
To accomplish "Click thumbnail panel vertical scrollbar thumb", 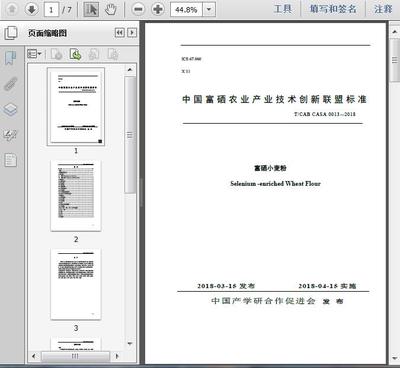I will click(x=130, y=135).
